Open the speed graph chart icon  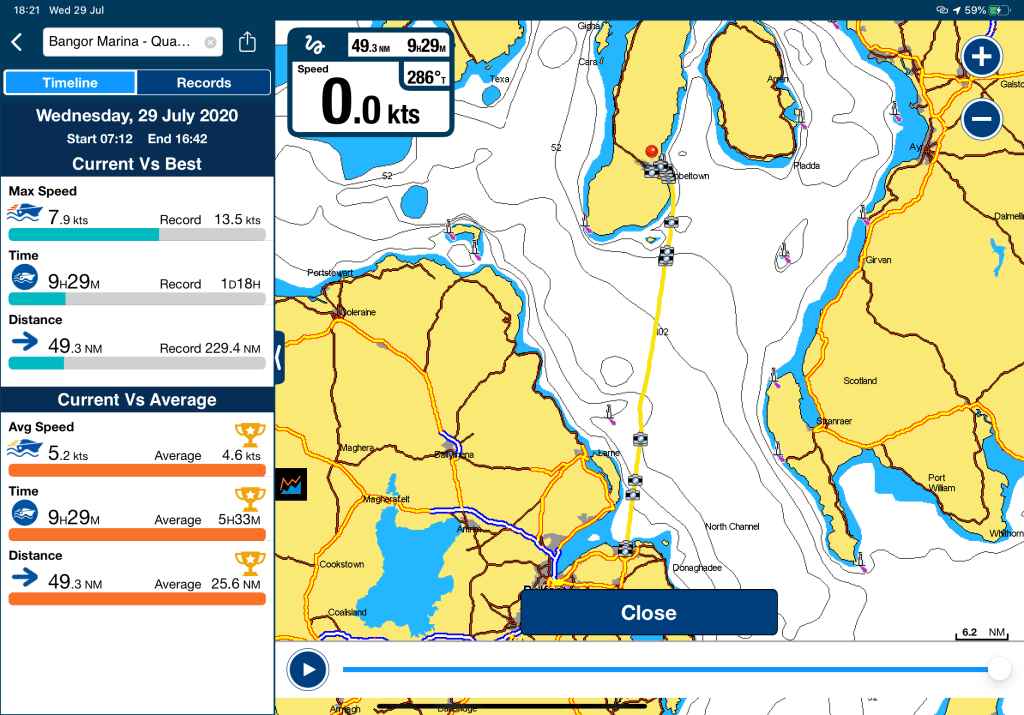coord(292,485)
